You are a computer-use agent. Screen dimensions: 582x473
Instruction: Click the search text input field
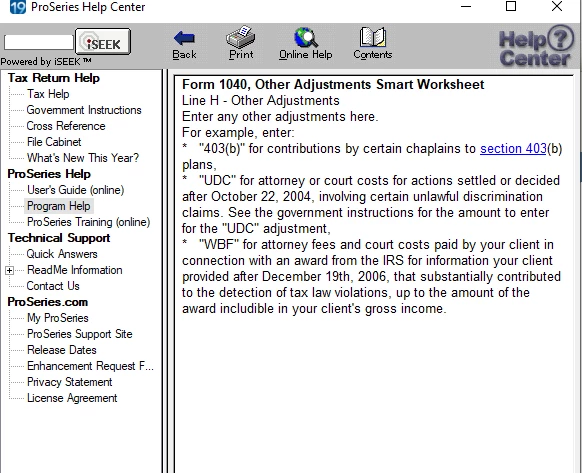39,42
